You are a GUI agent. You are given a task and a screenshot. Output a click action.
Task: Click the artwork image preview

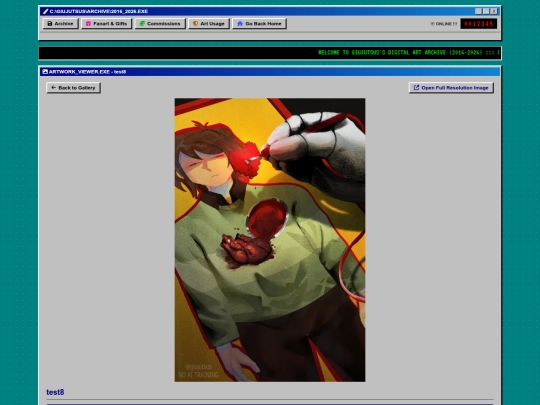tap(270, 240)
